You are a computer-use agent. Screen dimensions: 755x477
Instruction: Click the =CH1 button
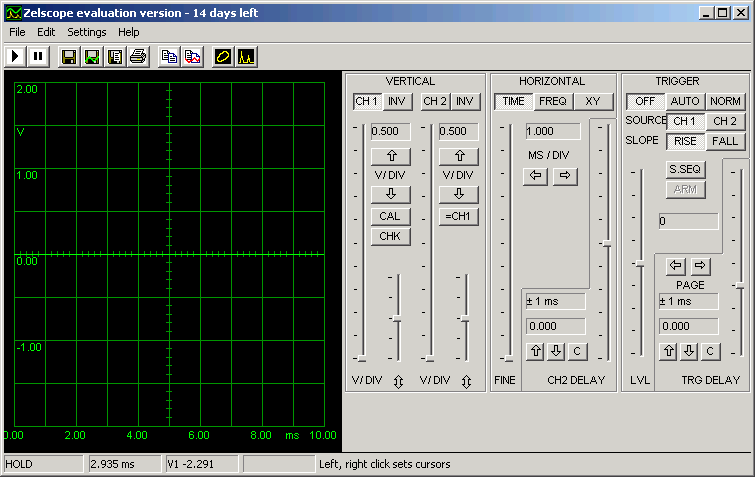[458, 217]
